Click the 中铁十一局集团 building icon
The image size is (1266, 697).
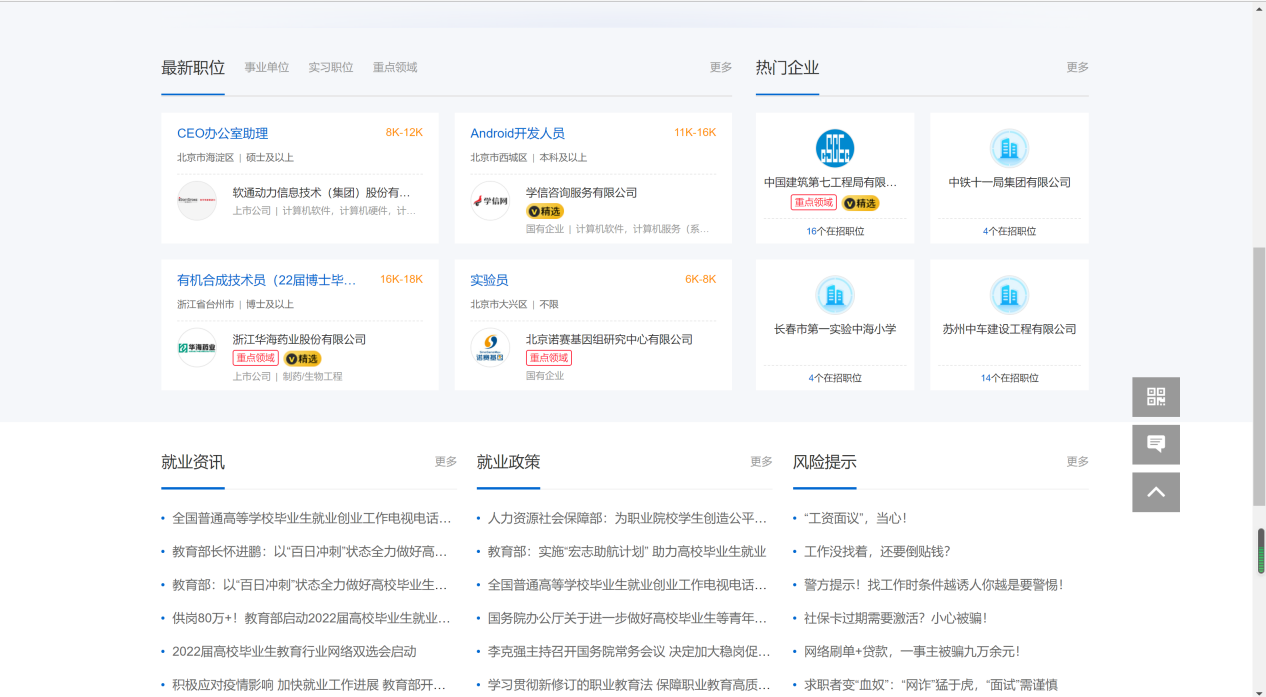point(1009,148)
